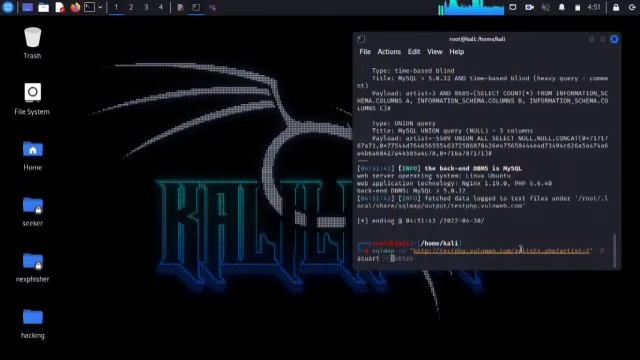Screen dimensions: 640x360
Task: Open the CPU graph monitor
Action: [471, 7]
